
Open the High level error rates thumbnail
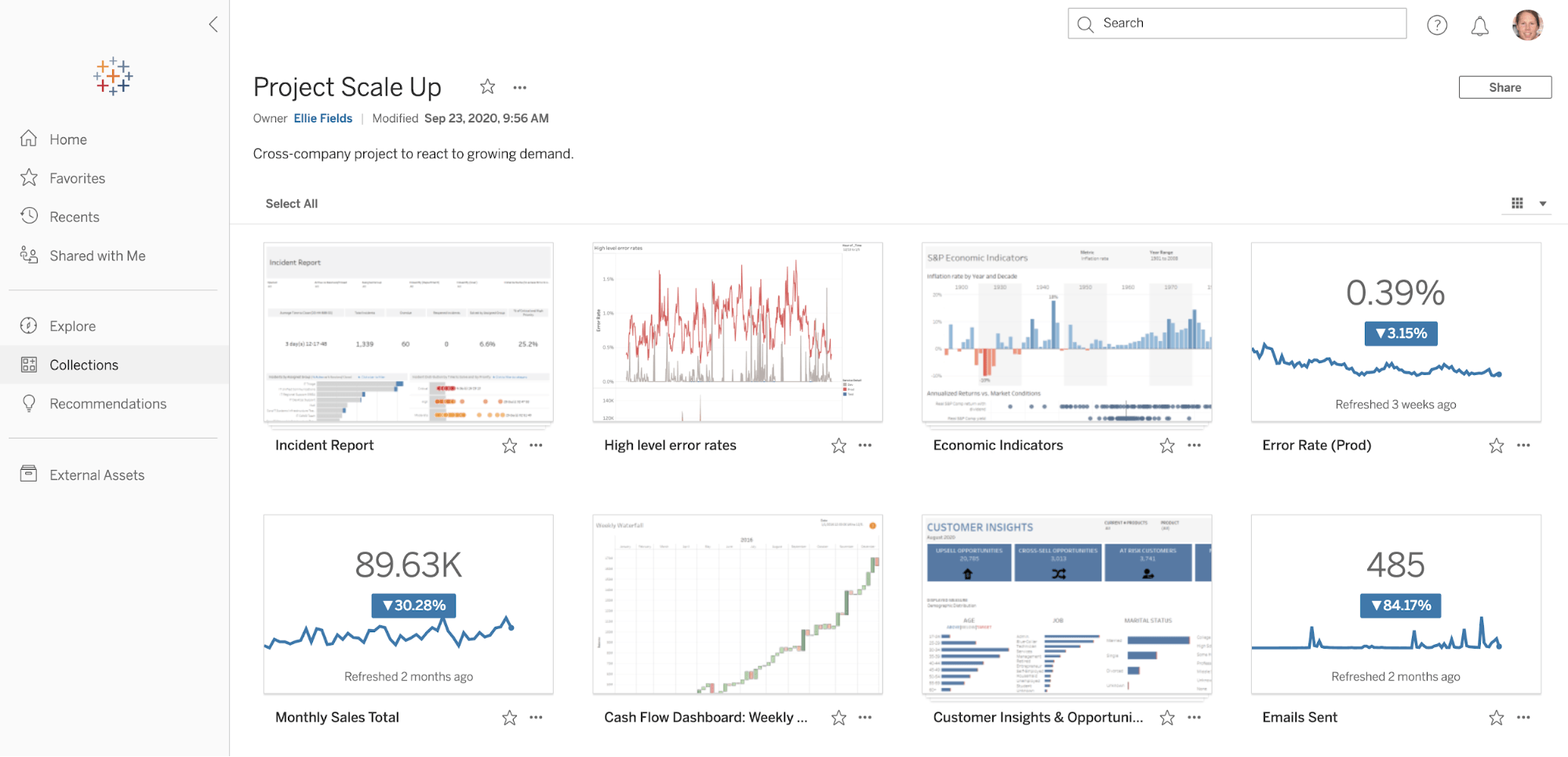(737, 332)
